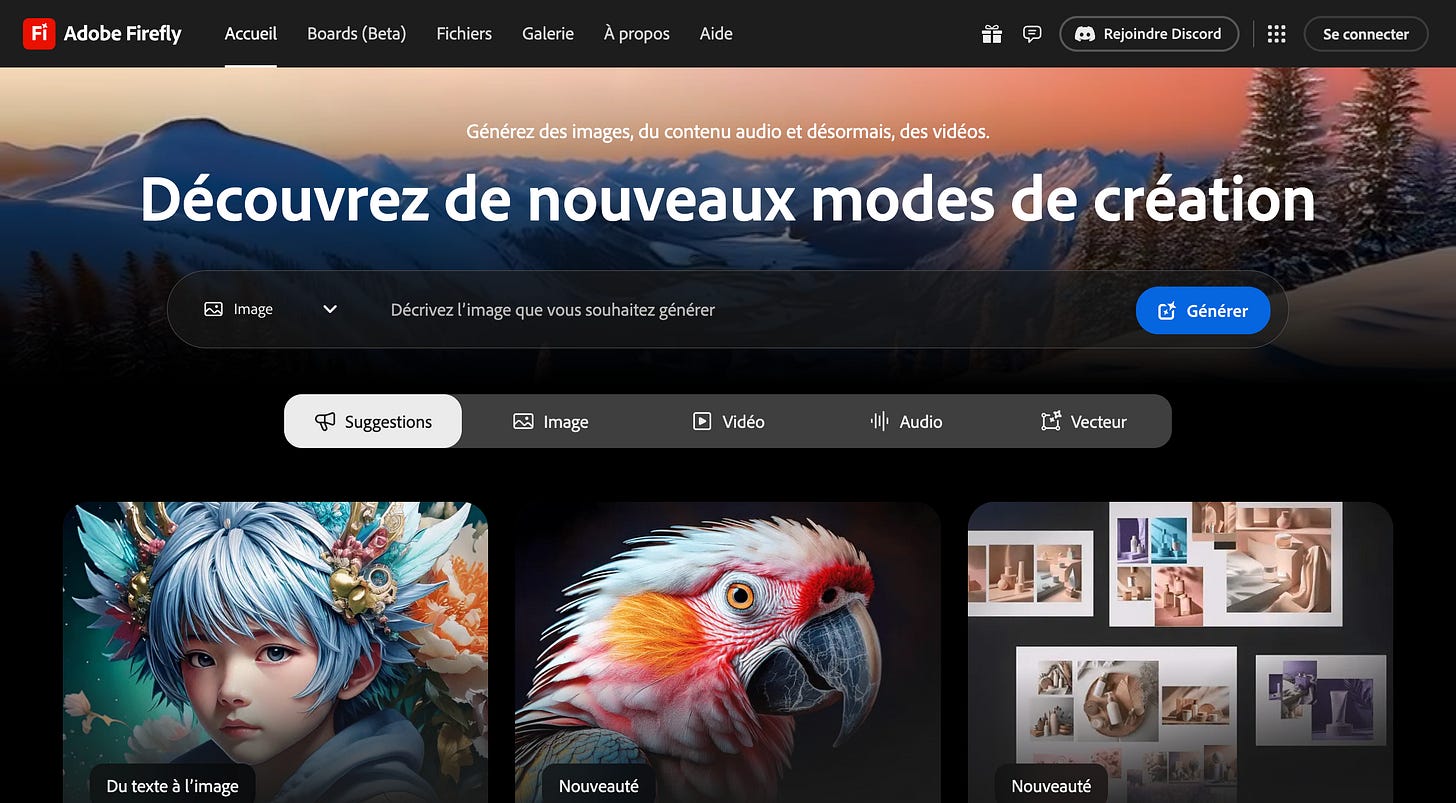Click the image icon in the prompt bar
The image size is (1456, 803).
[x=213, y=309]
